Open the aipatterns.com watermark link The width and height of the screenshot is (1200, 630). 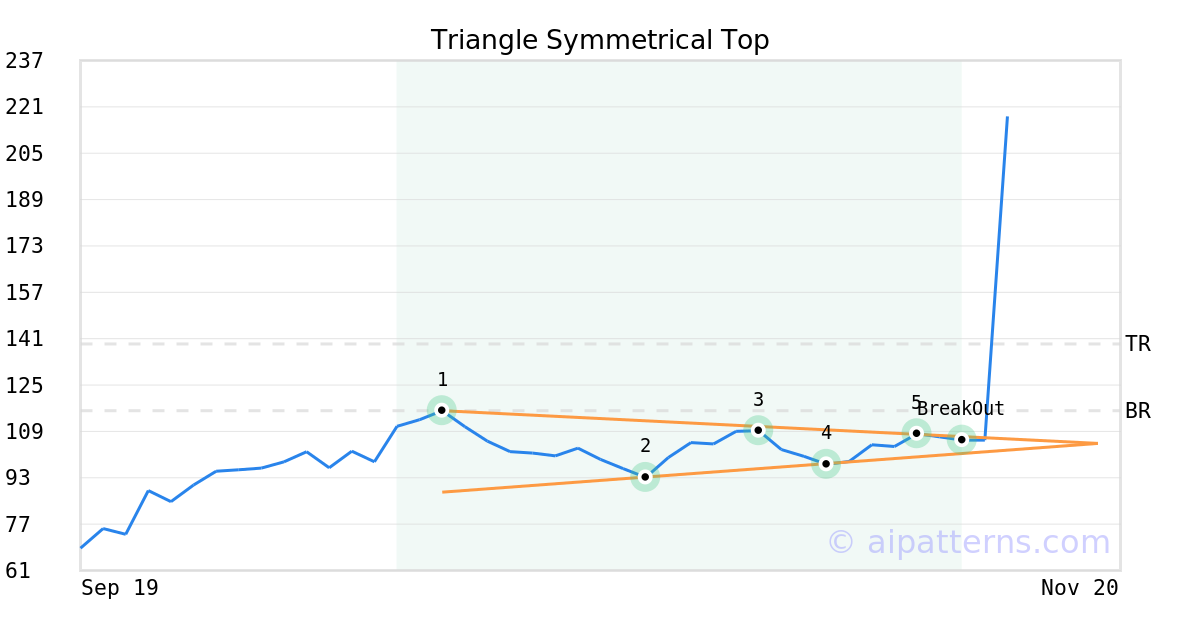tap(968, 542)
